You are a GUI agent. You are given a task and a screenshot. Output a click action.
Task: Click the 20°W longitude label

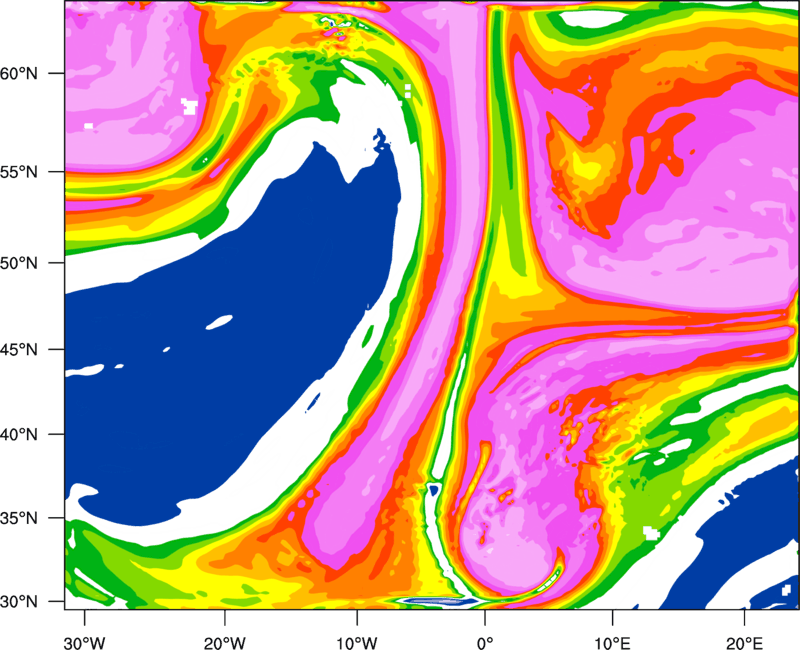pos(225,643)
